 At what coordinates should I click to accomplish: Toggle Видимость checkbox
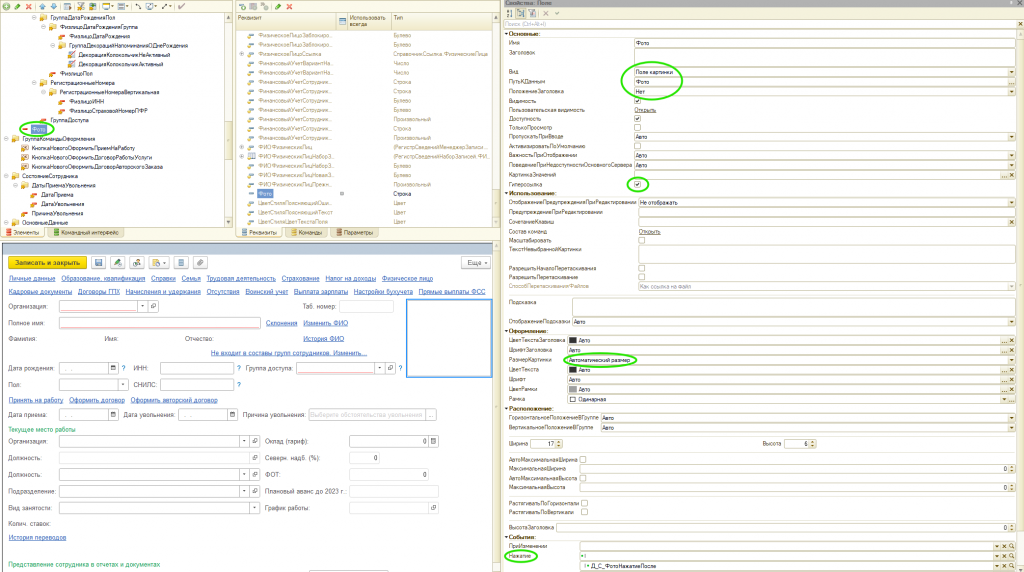click(x=637, y=101)
